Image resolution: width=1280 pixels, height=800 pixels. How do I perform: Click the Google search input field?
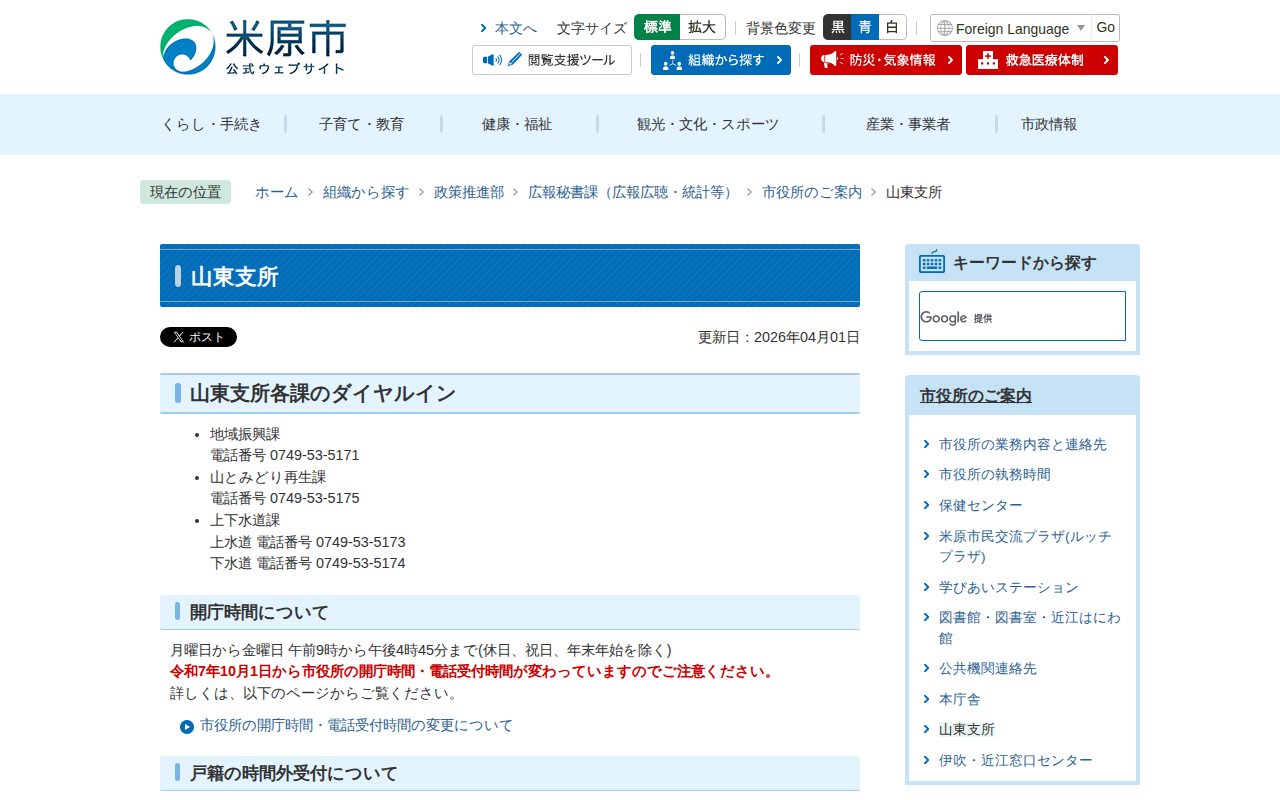coord(1022,316)
